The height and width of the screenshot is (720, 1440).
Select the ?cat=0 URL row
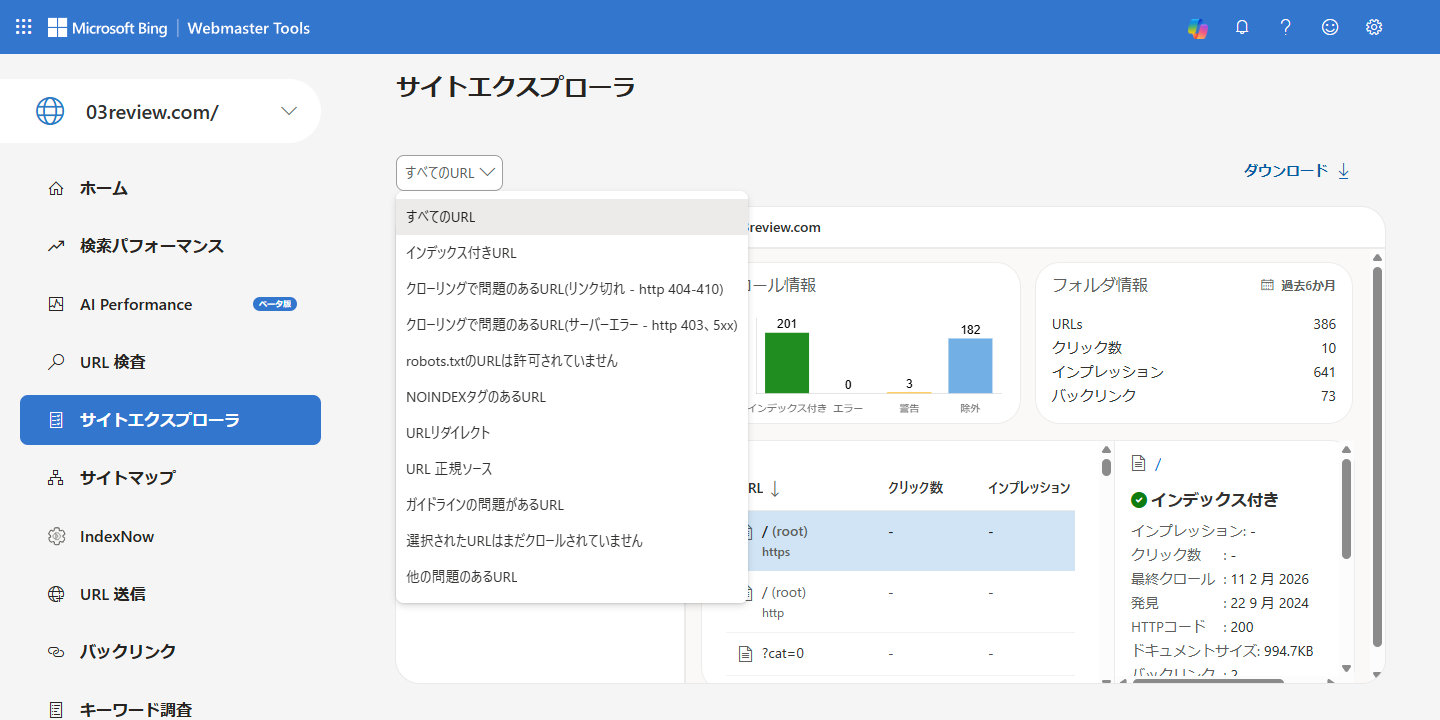pos(783,654)
